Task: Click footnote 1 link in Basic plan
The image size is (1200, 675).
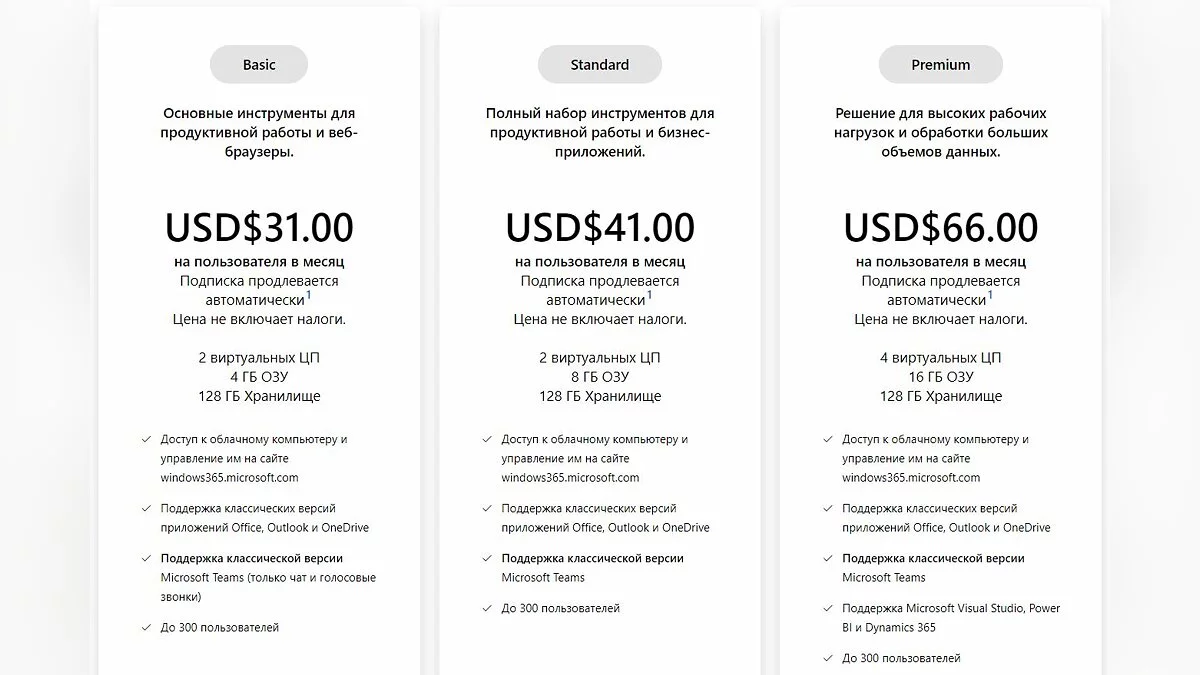Action: (x=309, y=295)
